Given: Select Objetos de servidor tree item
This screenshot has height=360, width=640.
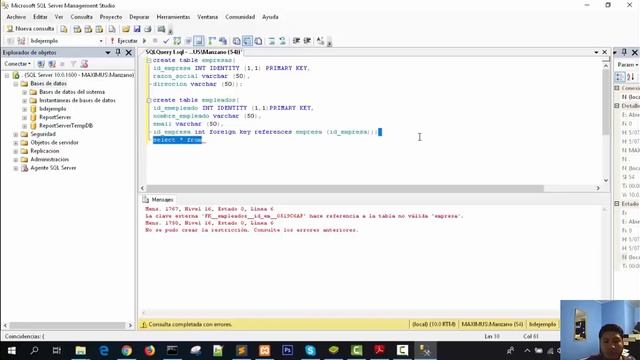Looking at the screenshot, I should [x=54, y=142].
